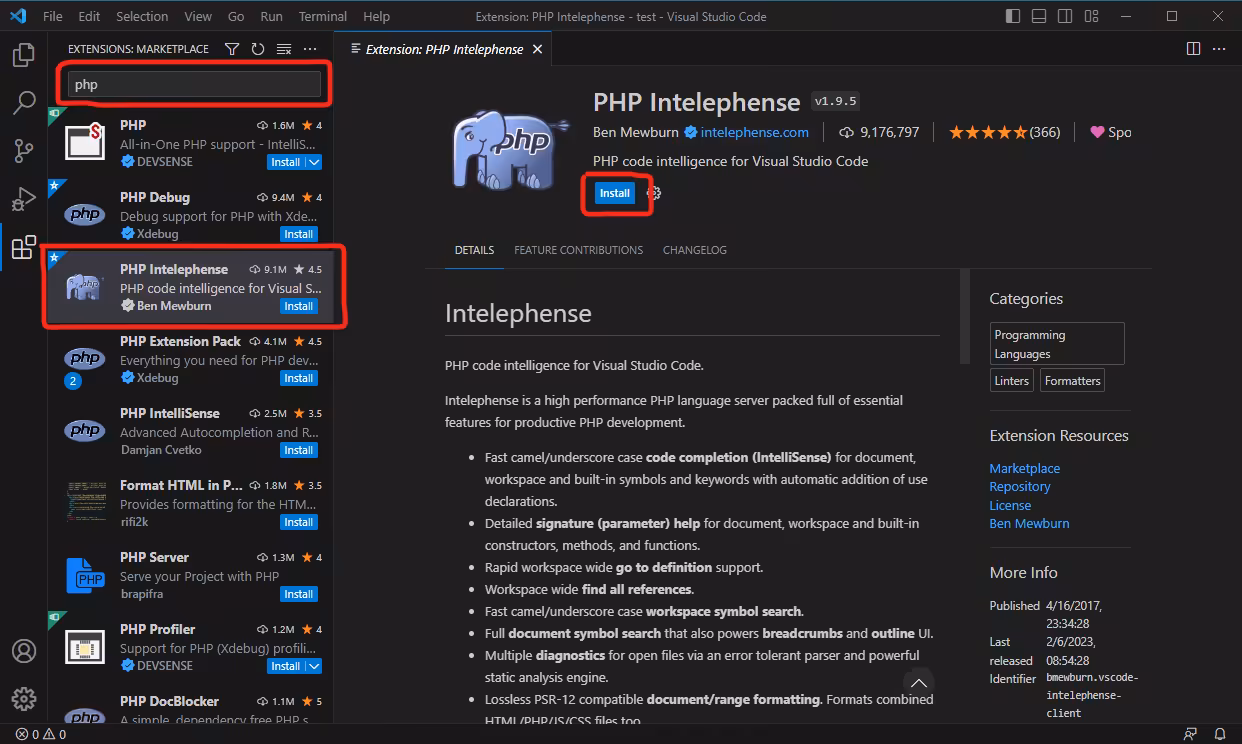This screenshot has width=1242, height=744.
Task: Install PHP Server by brapifra
Action: pyautogui.click(x=298, y=594)
